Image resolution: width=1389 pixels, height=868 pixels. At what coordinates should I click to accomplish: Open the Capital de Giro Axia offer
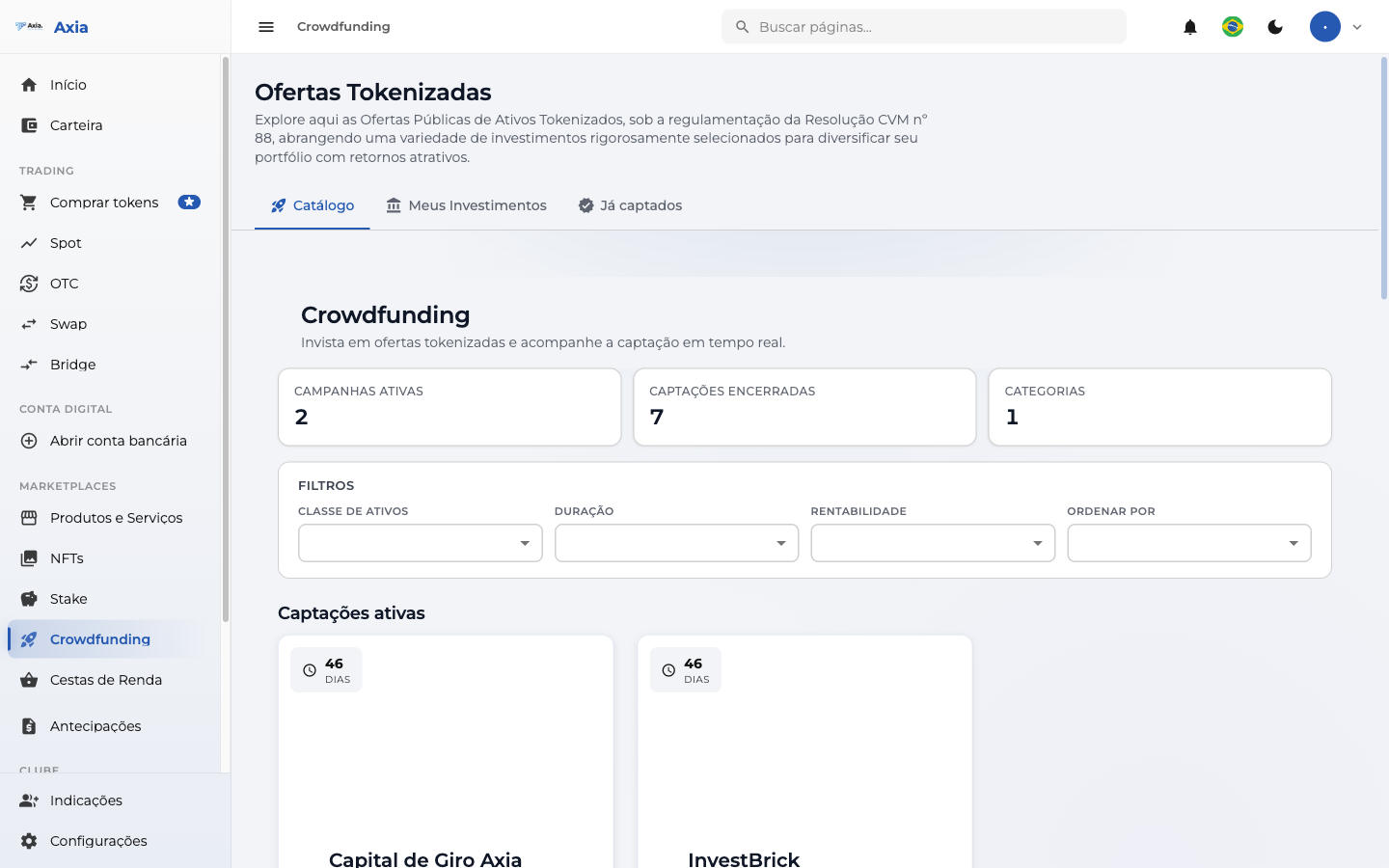tap(446, 752)
